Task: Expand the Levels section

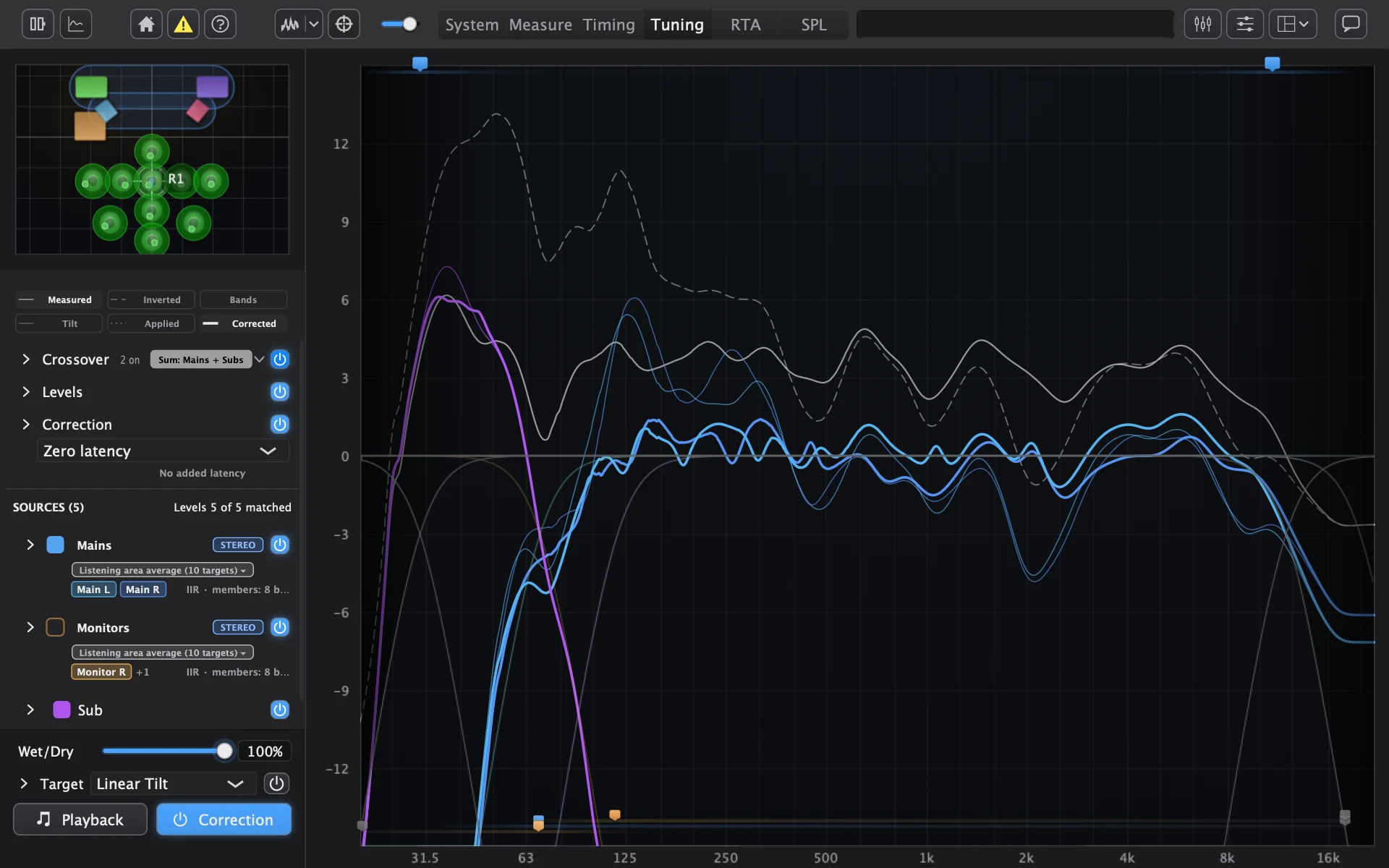Action: [26, 392]
